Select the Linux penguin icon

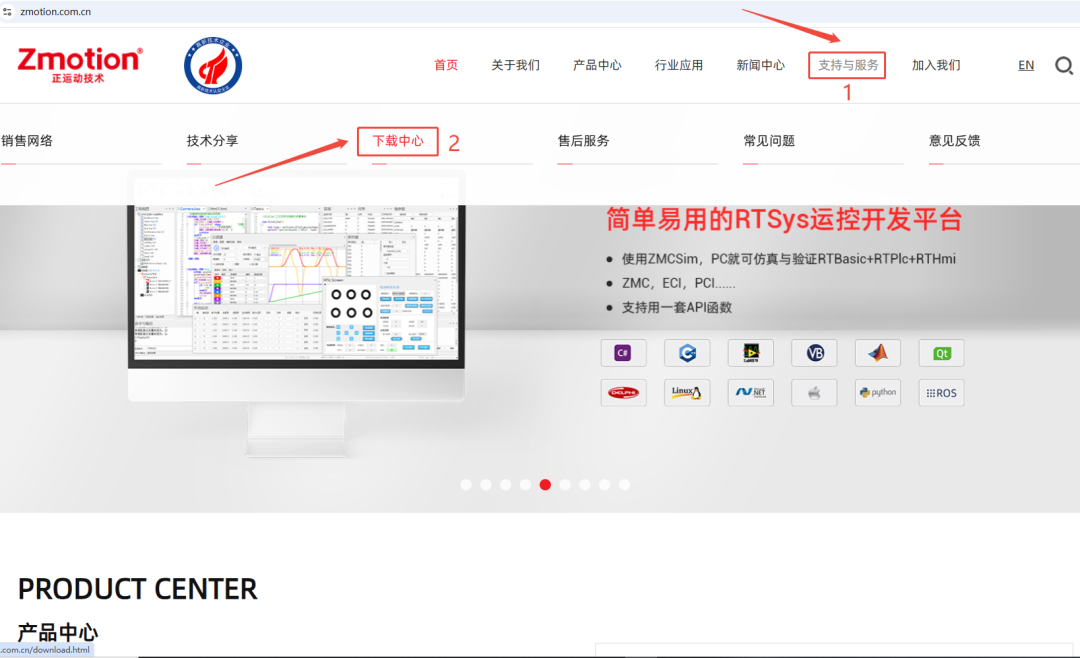tap(687, 392)
